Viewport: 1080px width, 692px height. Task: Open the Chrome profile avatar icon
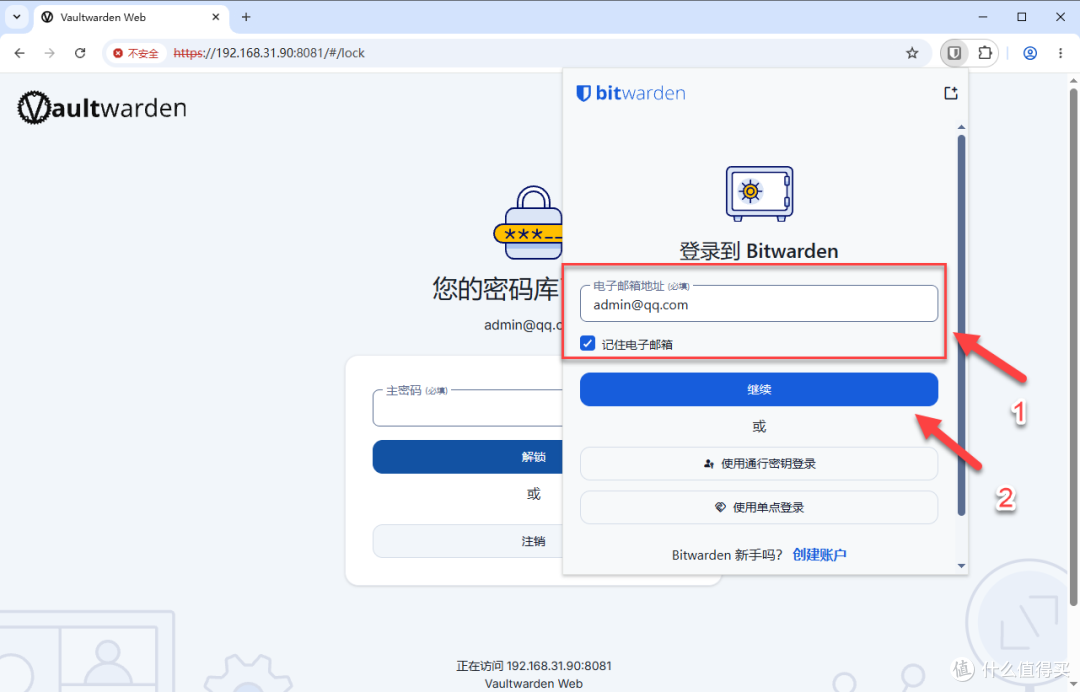point(1030,53)
